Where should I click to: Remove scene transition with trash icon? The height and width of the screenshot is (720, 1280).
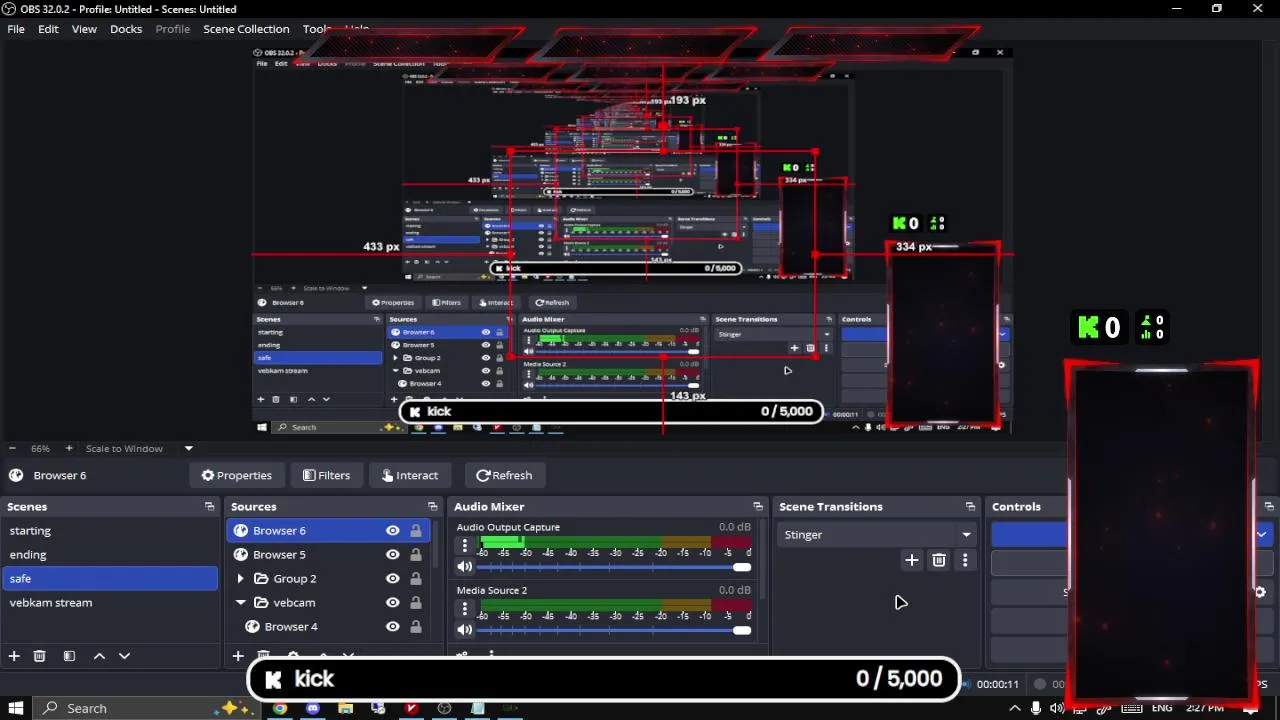939,560
